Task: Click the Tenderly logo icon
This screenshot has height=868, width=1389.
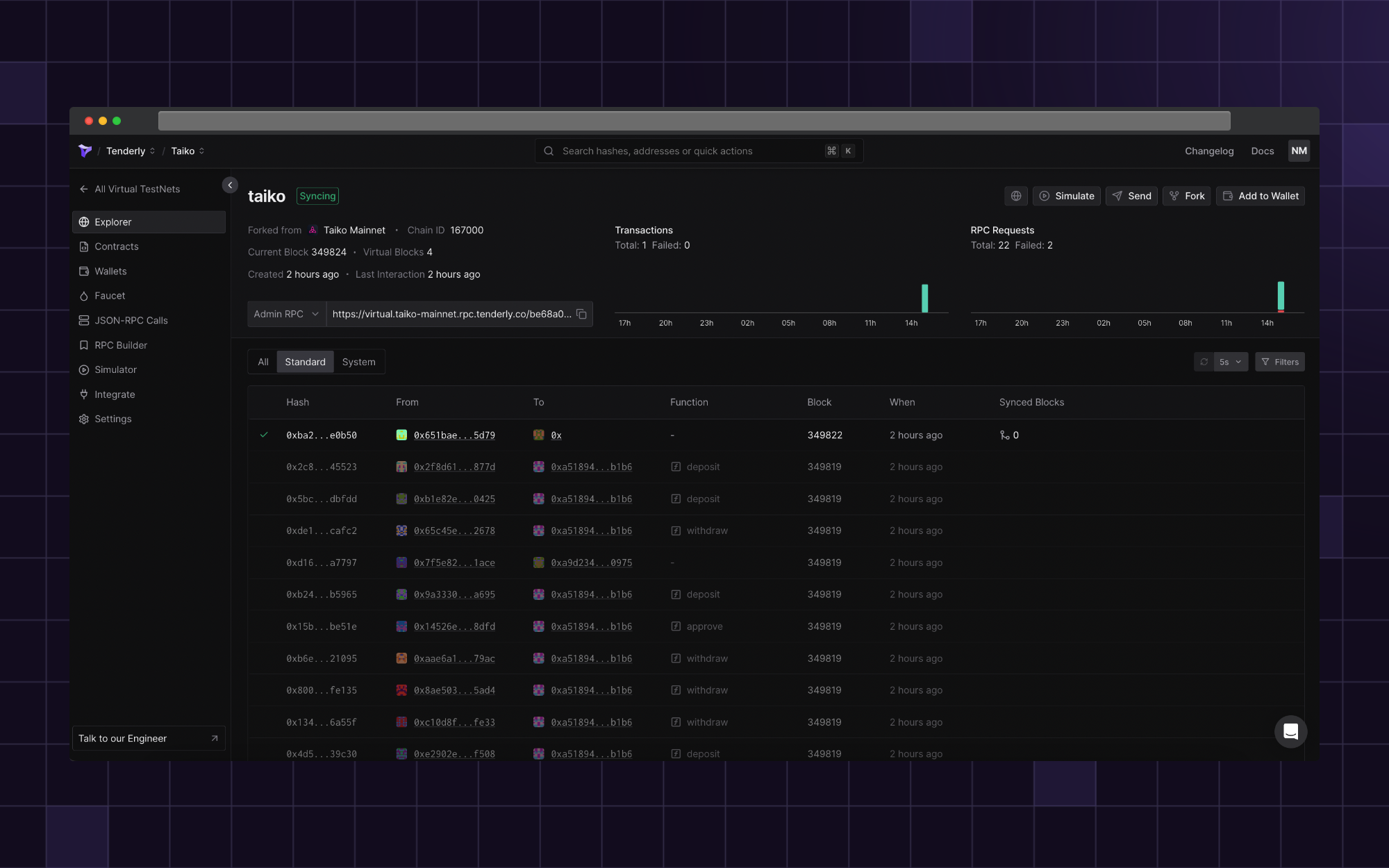Action: (85, 151)
